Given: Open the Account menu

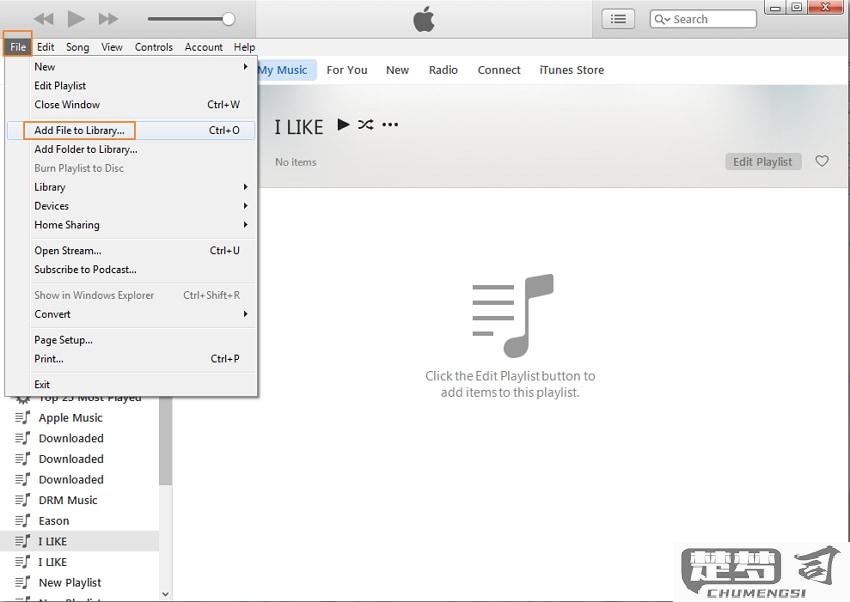Looking at the screenshot, I should click(x=203, y=47).
